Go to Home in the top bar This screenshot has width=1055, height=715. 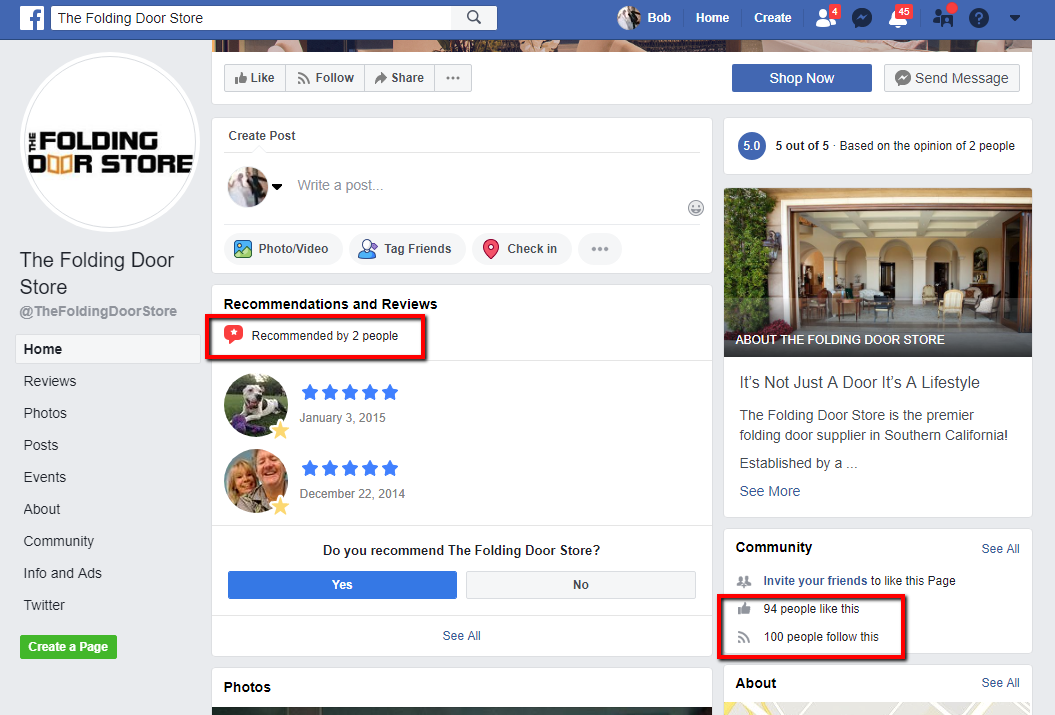(x=712, y=18)
